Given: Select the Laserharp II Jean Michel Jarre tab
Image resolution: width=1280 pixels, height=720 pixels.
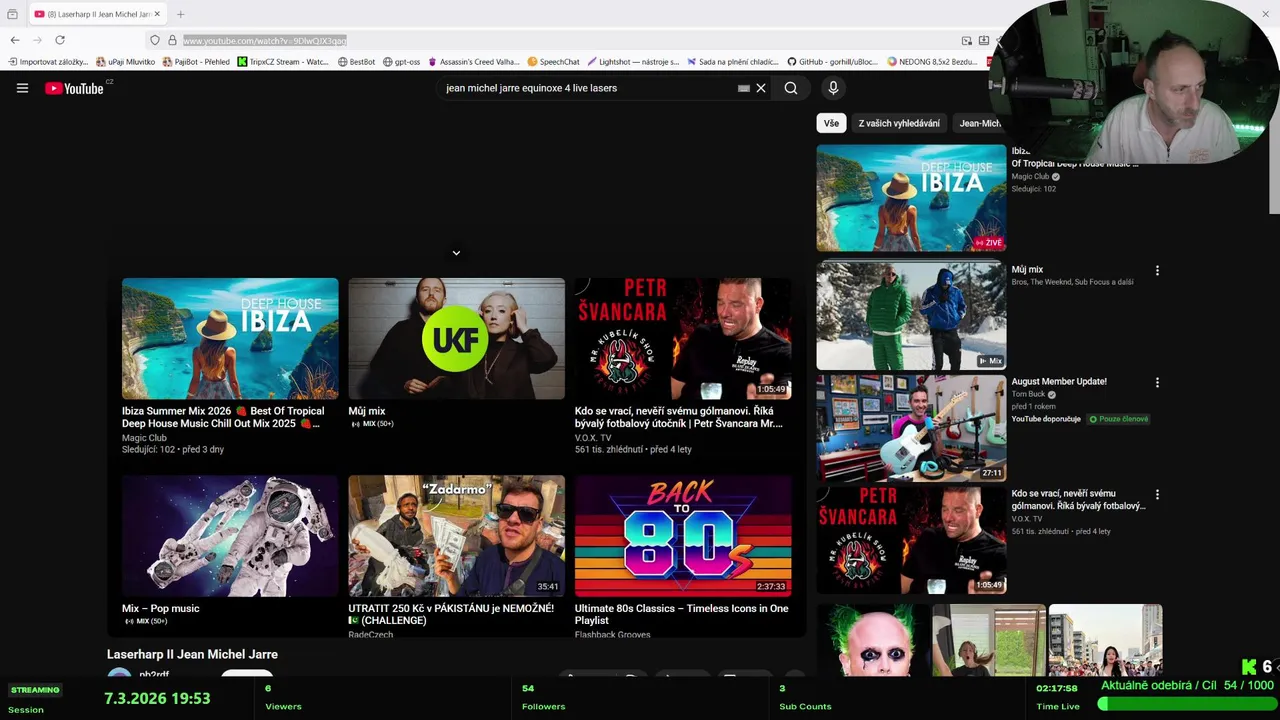Looking at the screenshot, I should [x=97, y=14].
